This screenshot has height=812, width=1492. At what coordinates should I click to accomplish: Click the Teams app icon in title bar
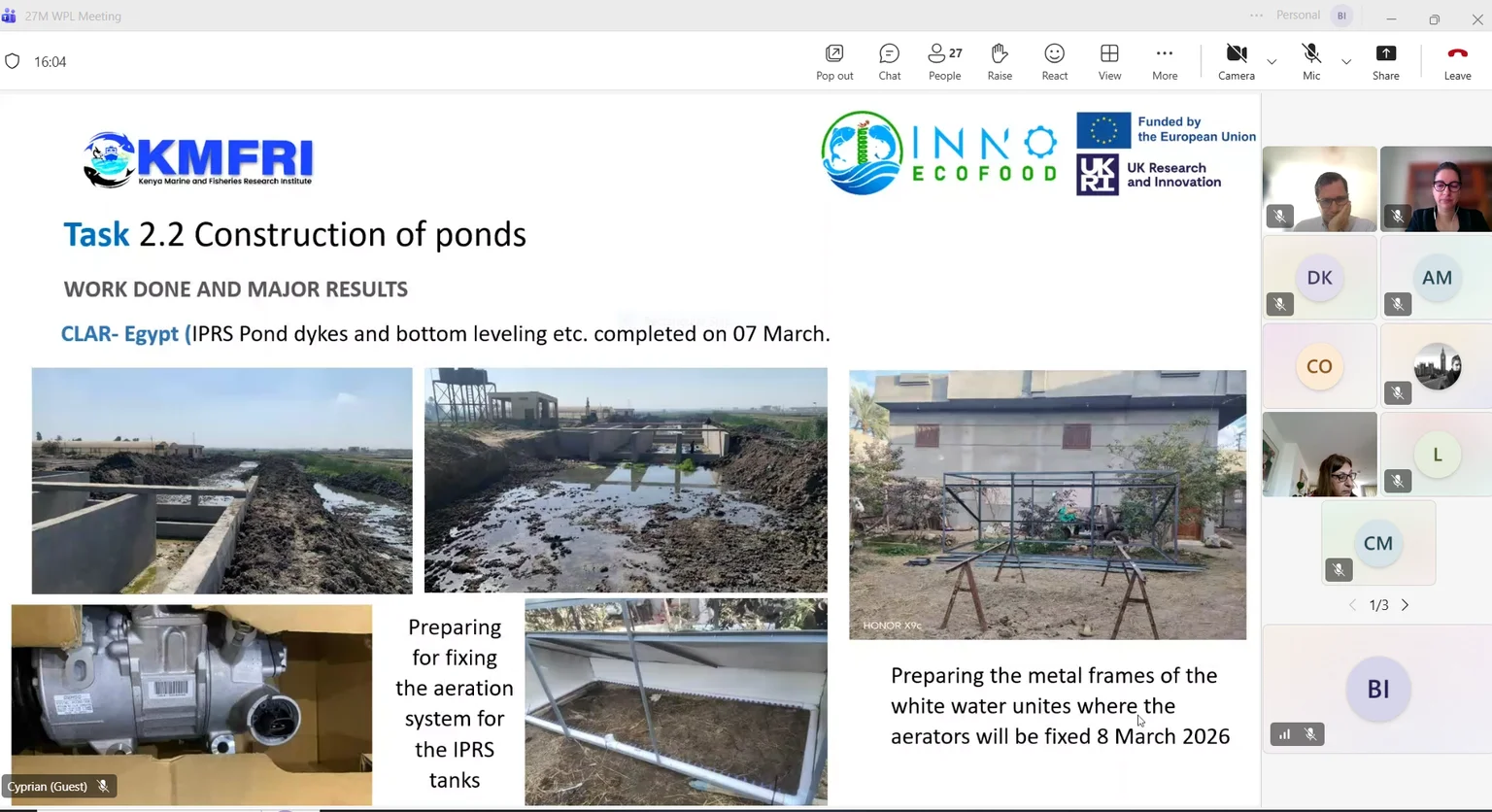click(x=9, y=16)
